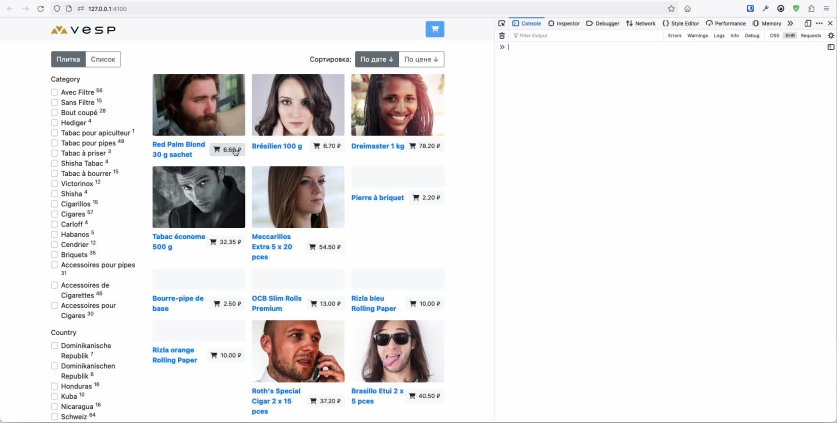The width and height of the screenshot is (837, 423).
Task: Toggle the XHR console filter
Action: (790, 36)
